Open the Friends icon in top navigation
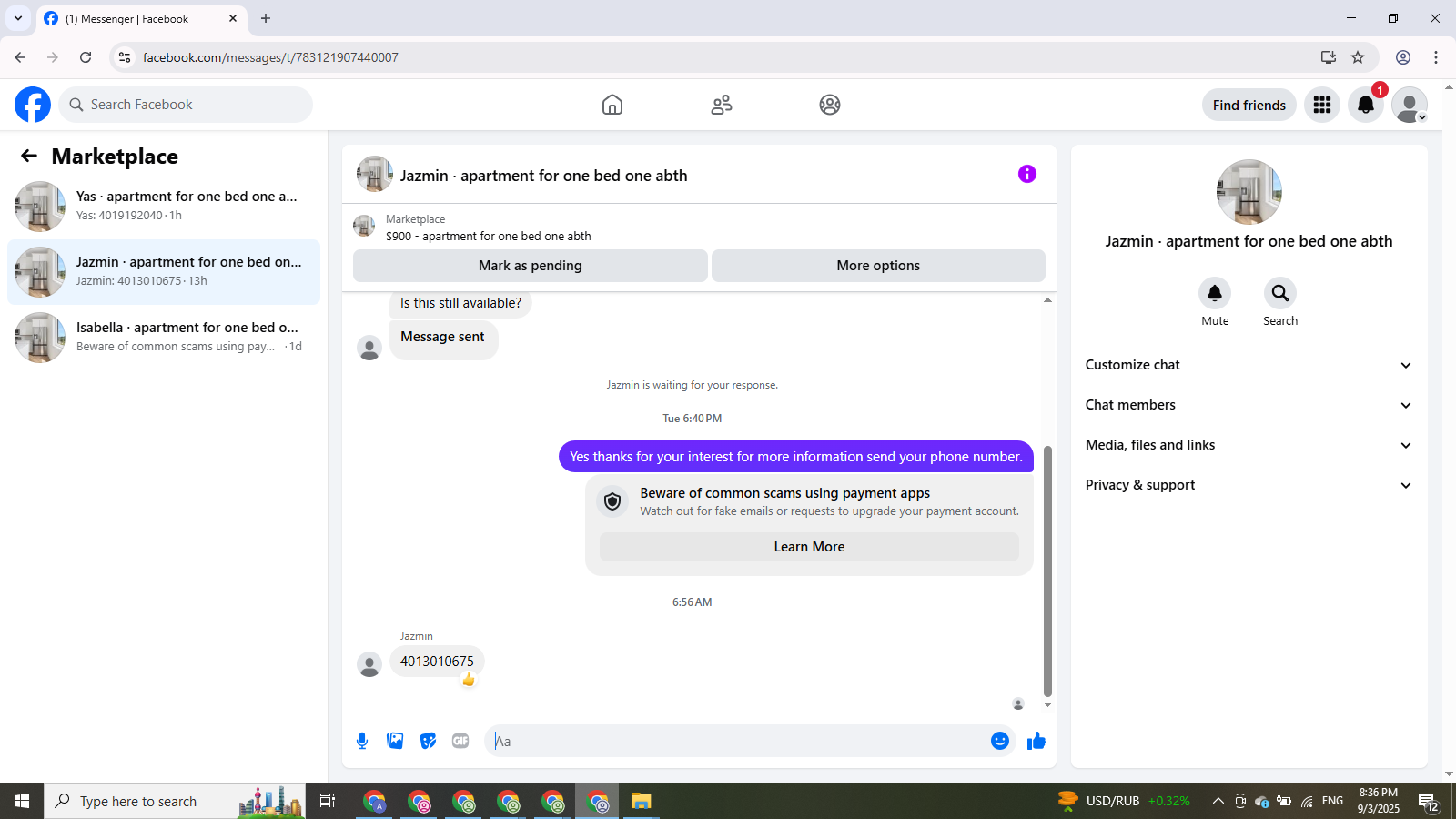This screenshot has width=1456, height=819. 722,105
